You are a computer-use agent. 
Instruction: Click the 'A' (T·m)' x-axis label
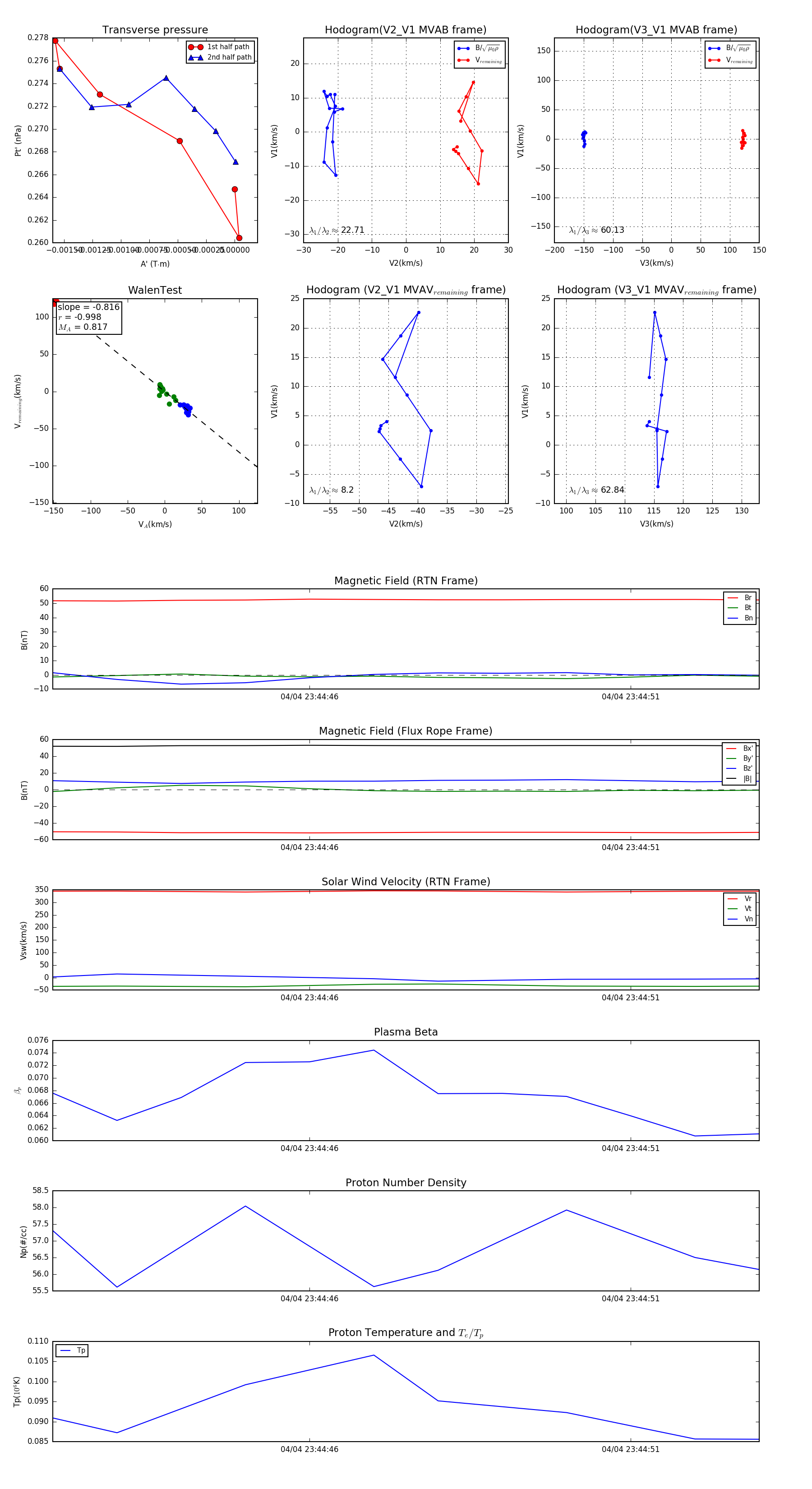(155, 264)
